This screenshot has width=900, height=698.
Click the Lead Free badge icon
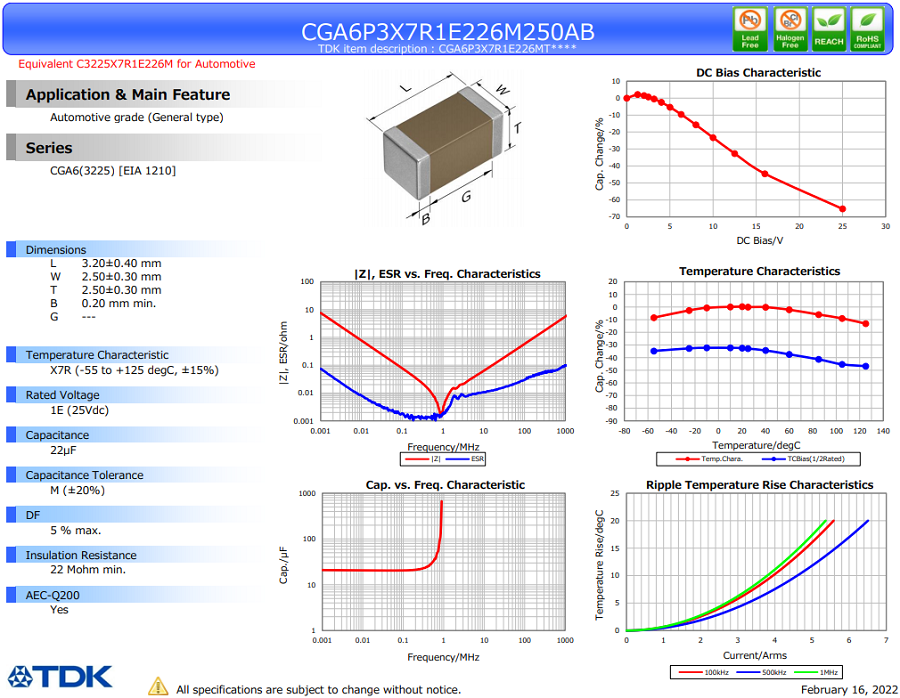(x=750, y=29)
